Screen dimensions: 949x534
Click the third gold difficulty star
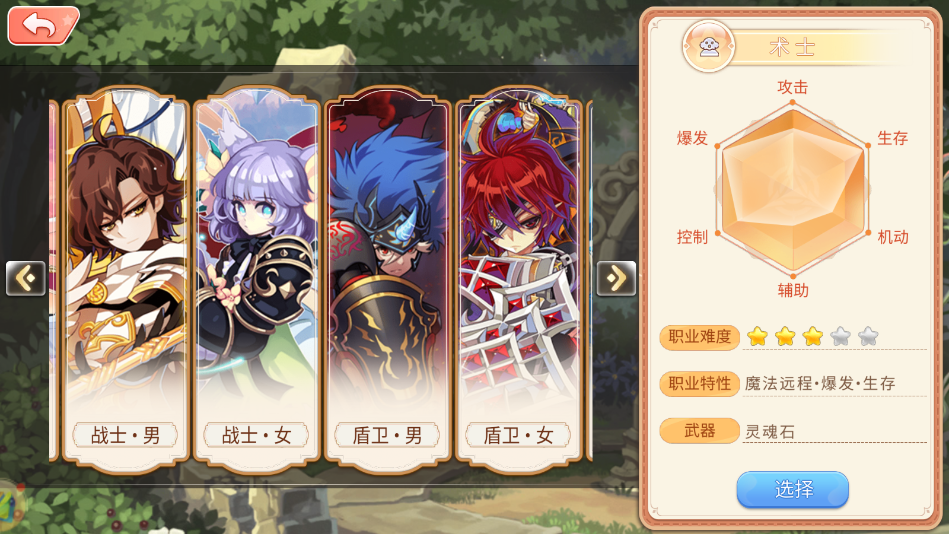pos(813,336)
